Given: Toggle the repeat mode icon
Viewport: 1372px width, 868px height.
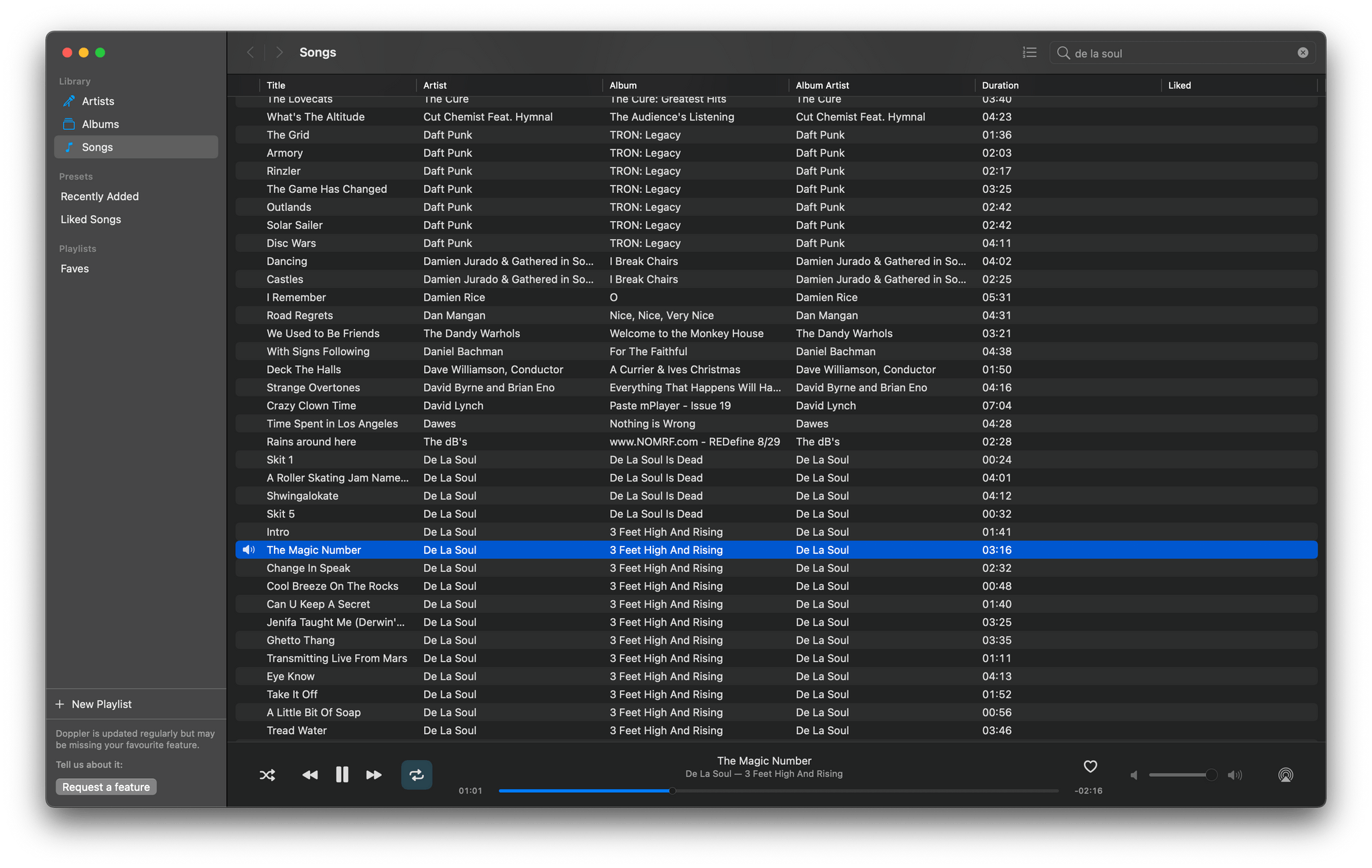Looking at the screenshot, I should pyautogui.click(x=416, y=773).
